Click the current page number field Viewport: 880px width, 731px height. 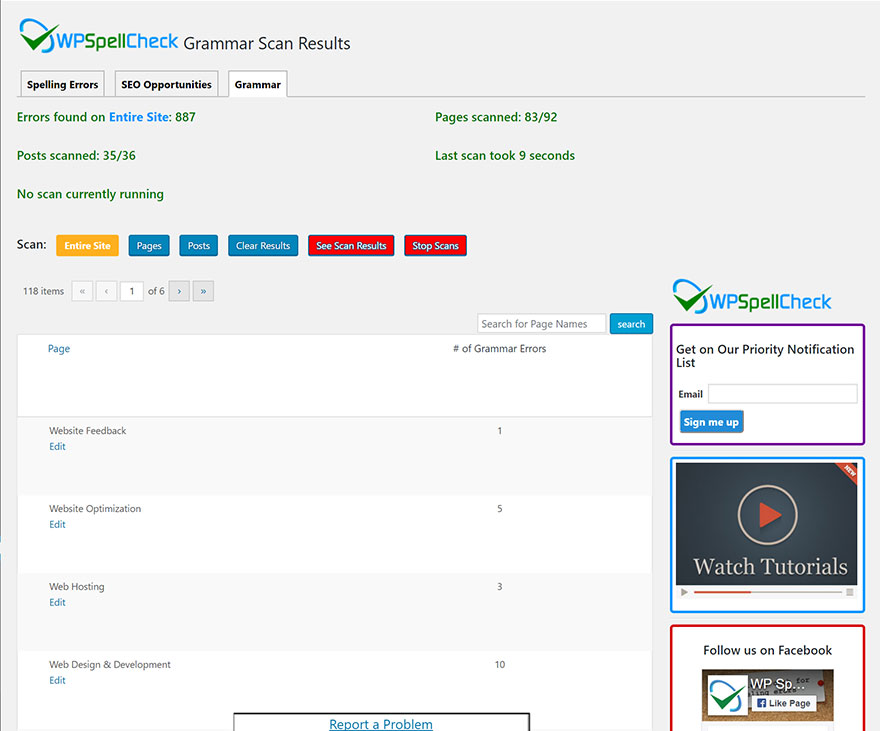[132, 291]
